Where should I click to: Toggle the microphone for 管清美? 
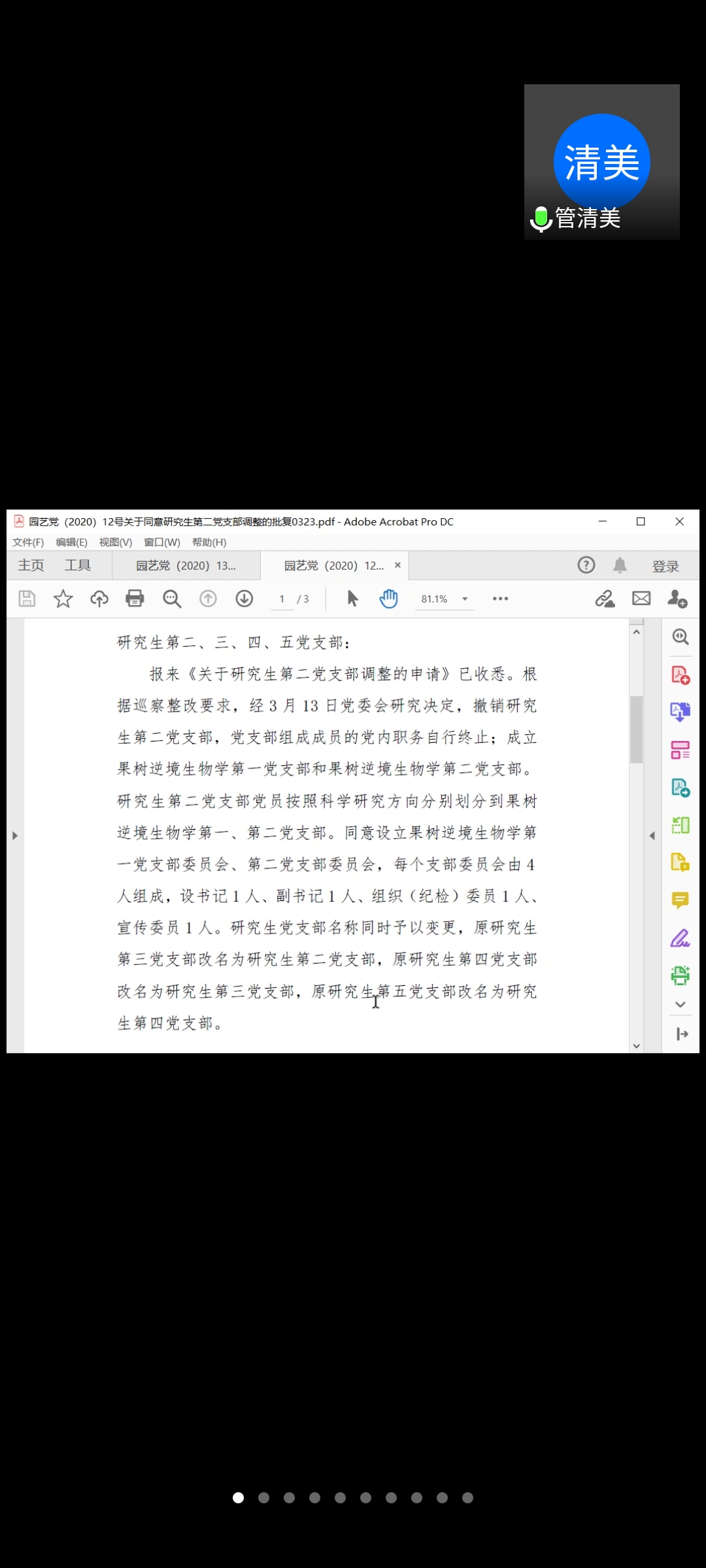click(541, 219)
